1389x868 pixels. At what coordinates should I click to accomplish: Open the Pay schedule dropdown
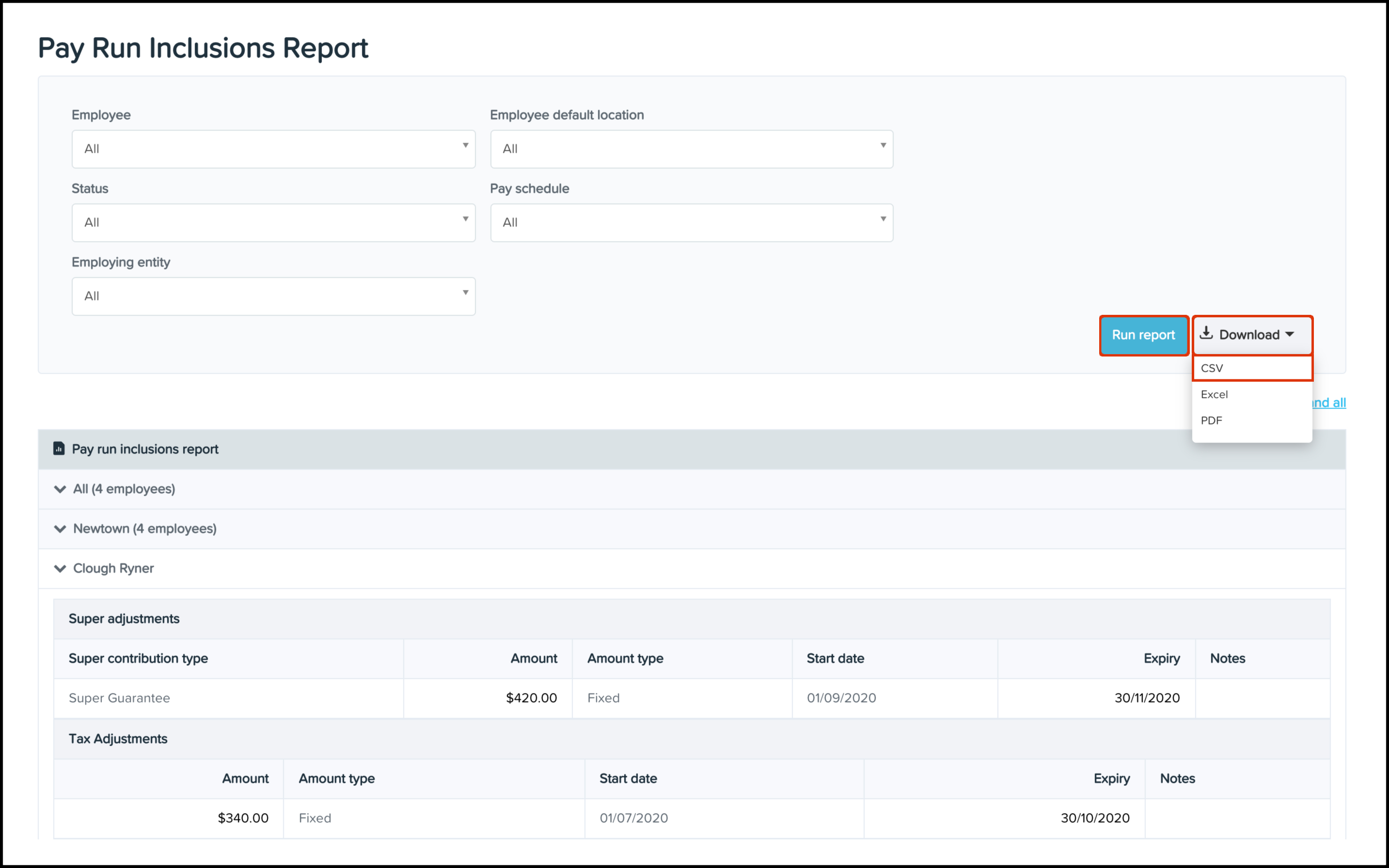[691, 222]
